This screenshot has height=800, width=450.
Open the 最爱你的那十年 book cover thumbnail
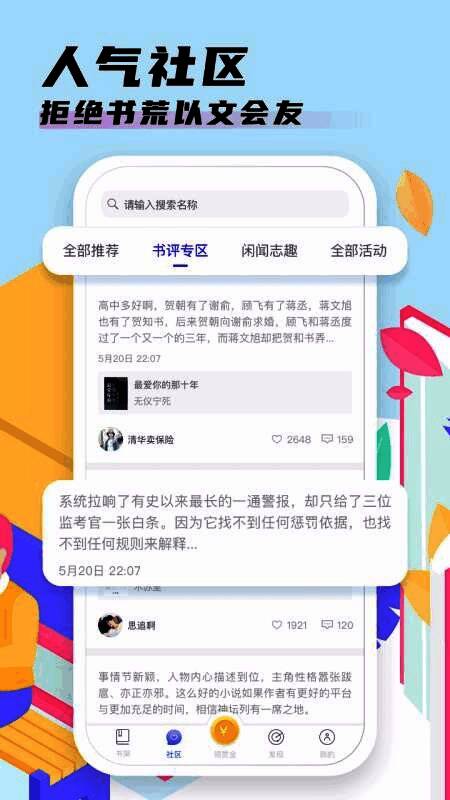click(116, 393)
